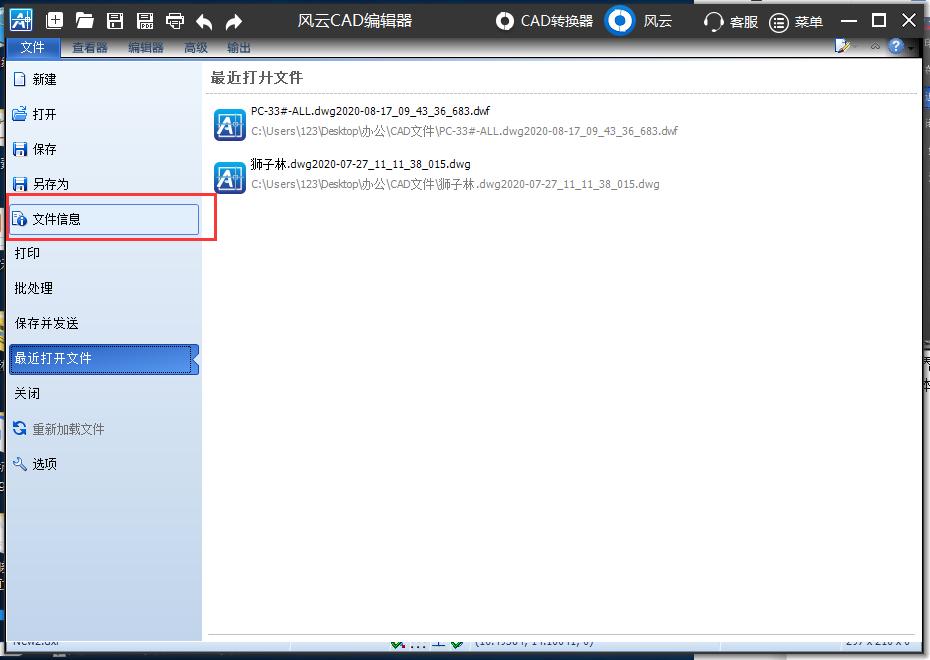Choose 新建 in the file menu
Image resolution: width=930 pixels, height=660 pixels.
104,79
